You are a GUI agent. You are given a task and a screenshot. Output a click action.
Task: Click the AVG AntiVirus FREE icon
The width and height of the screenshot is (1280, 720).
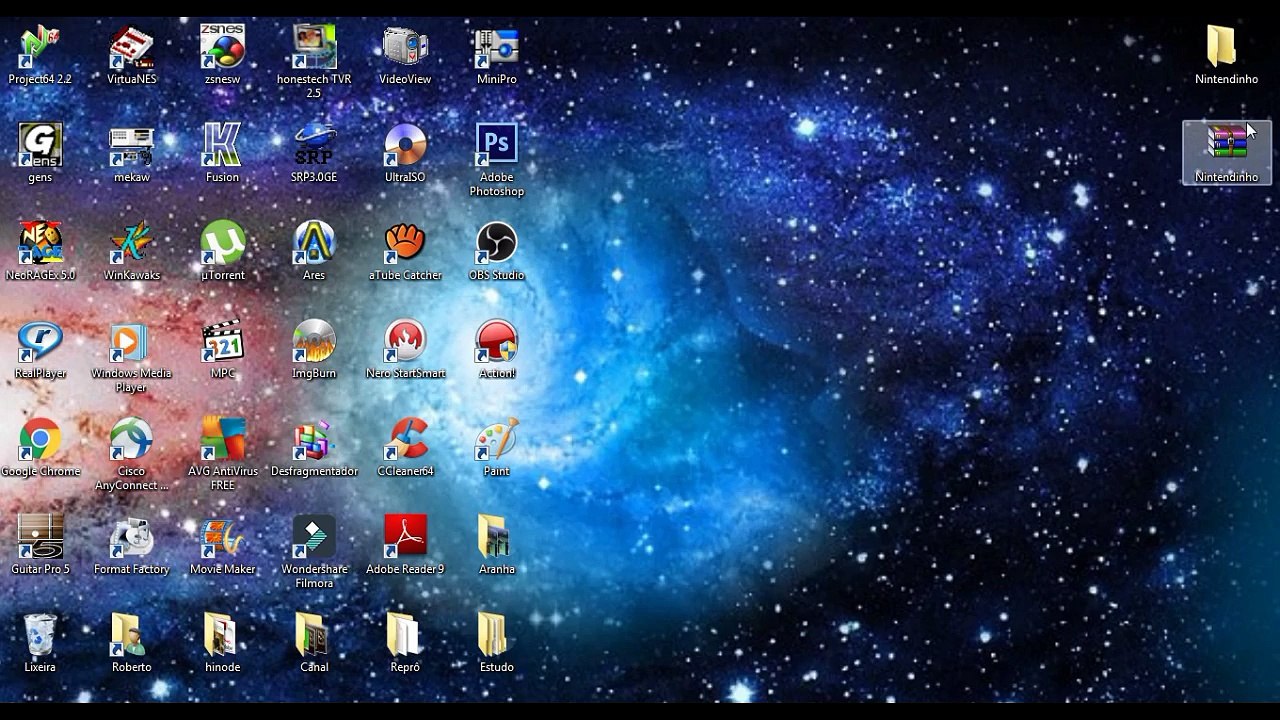pyautogui.click(x=223, y=439)
